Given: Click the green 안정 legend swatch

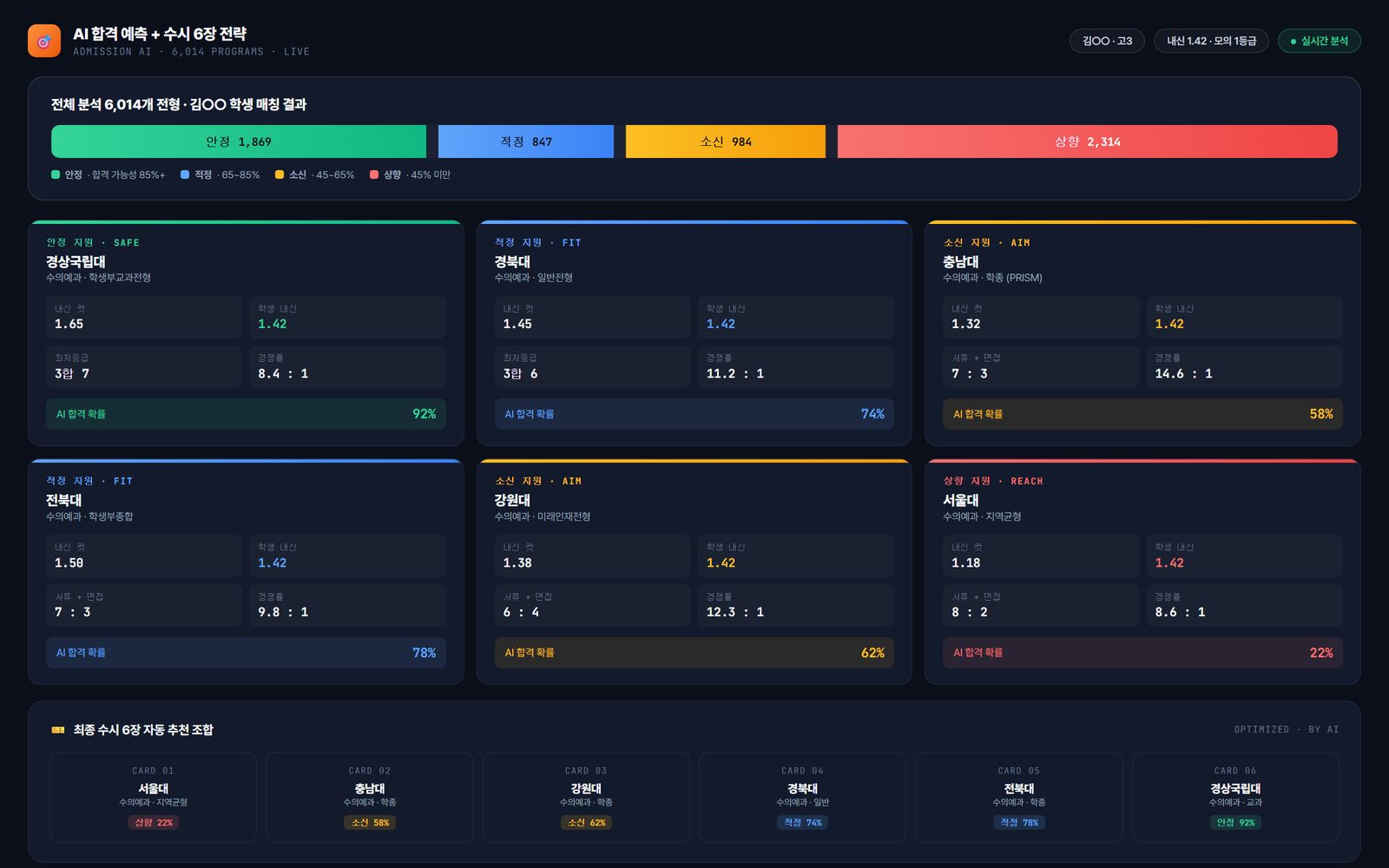Looking at the screenshot, I should pos(56,174).
